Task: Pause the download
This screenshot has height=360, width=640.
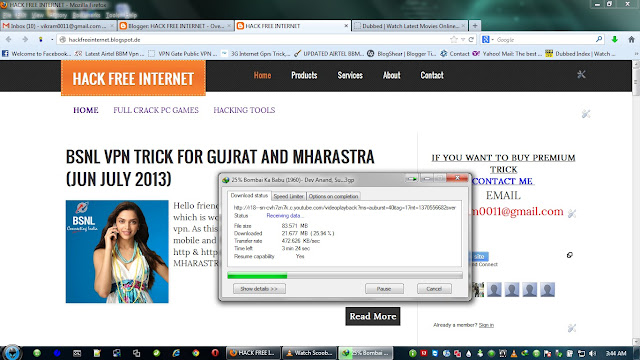Action: (x=384, y=289)
